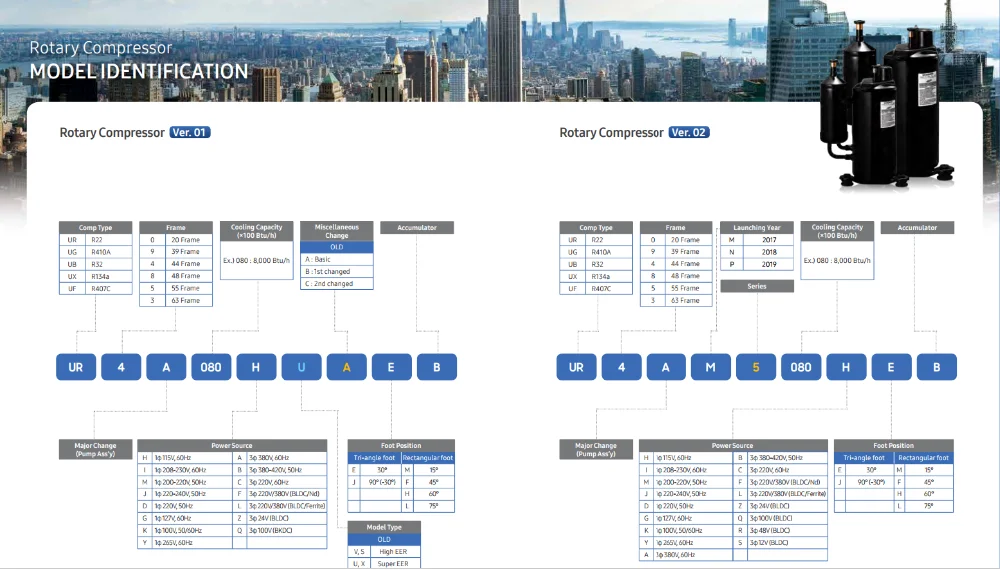Select the UR code box in Ver. 02
The image size is (1000, 570).
(576, 367)
